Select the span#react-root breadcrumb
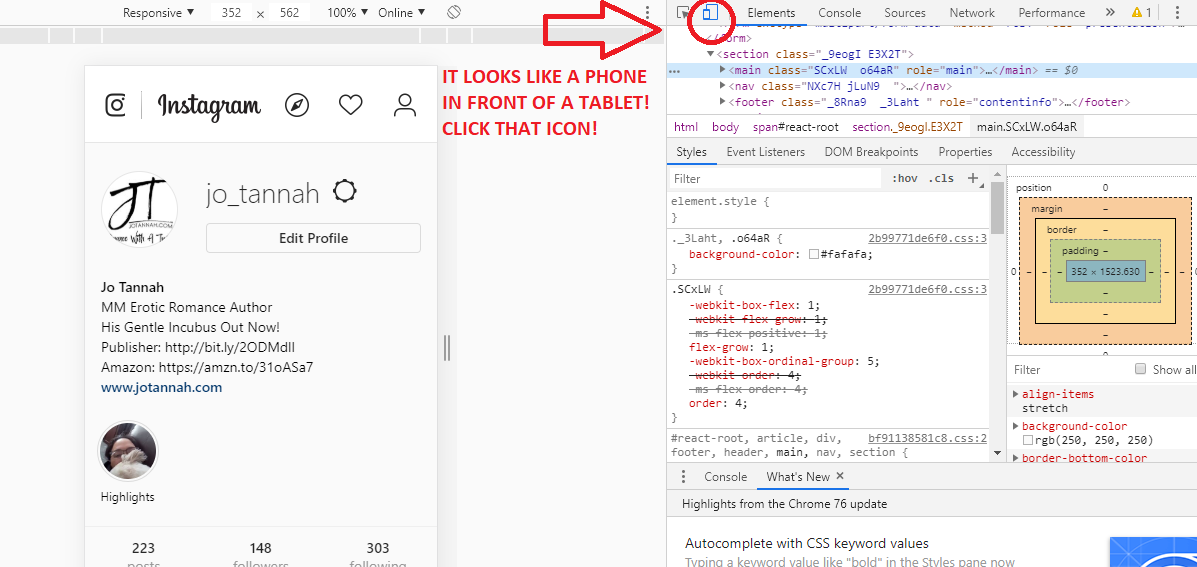 793,127
